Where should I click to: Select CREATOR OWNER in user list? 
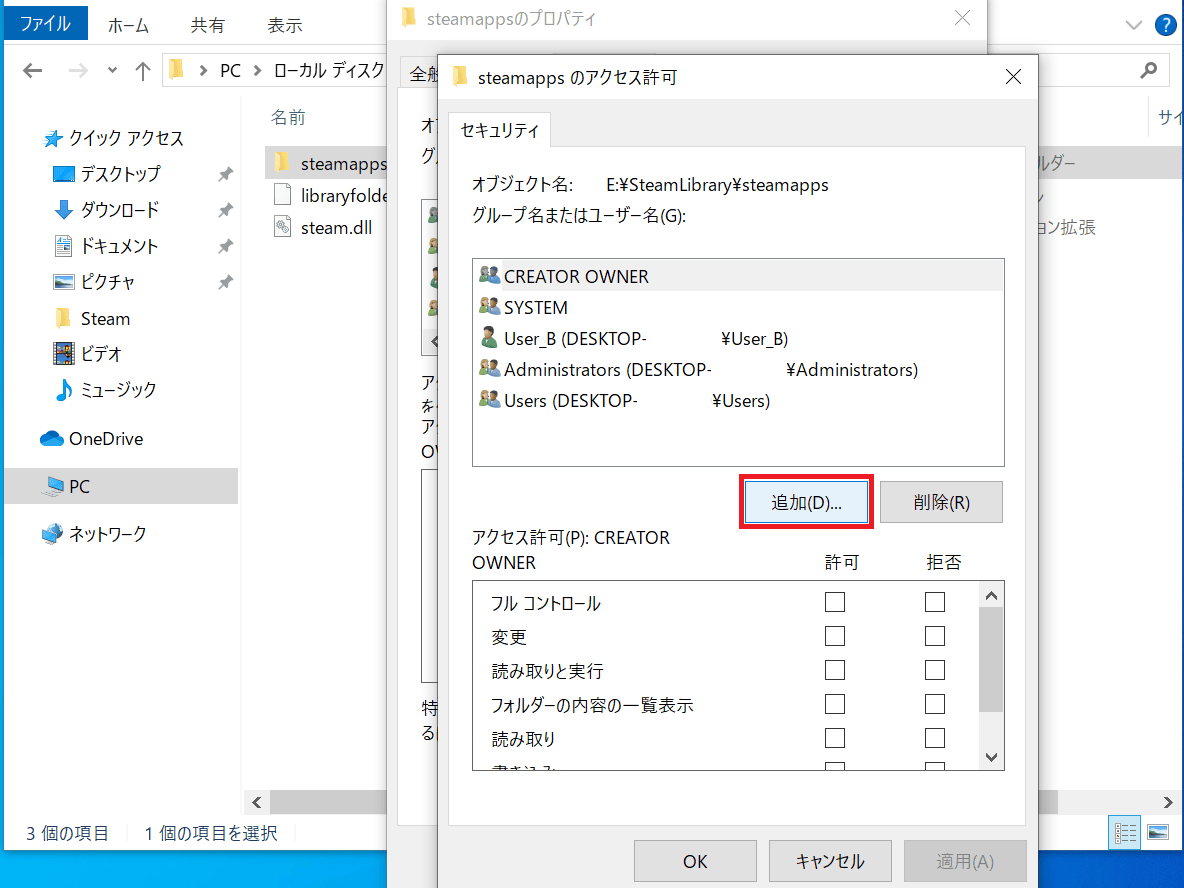(738, 276)
